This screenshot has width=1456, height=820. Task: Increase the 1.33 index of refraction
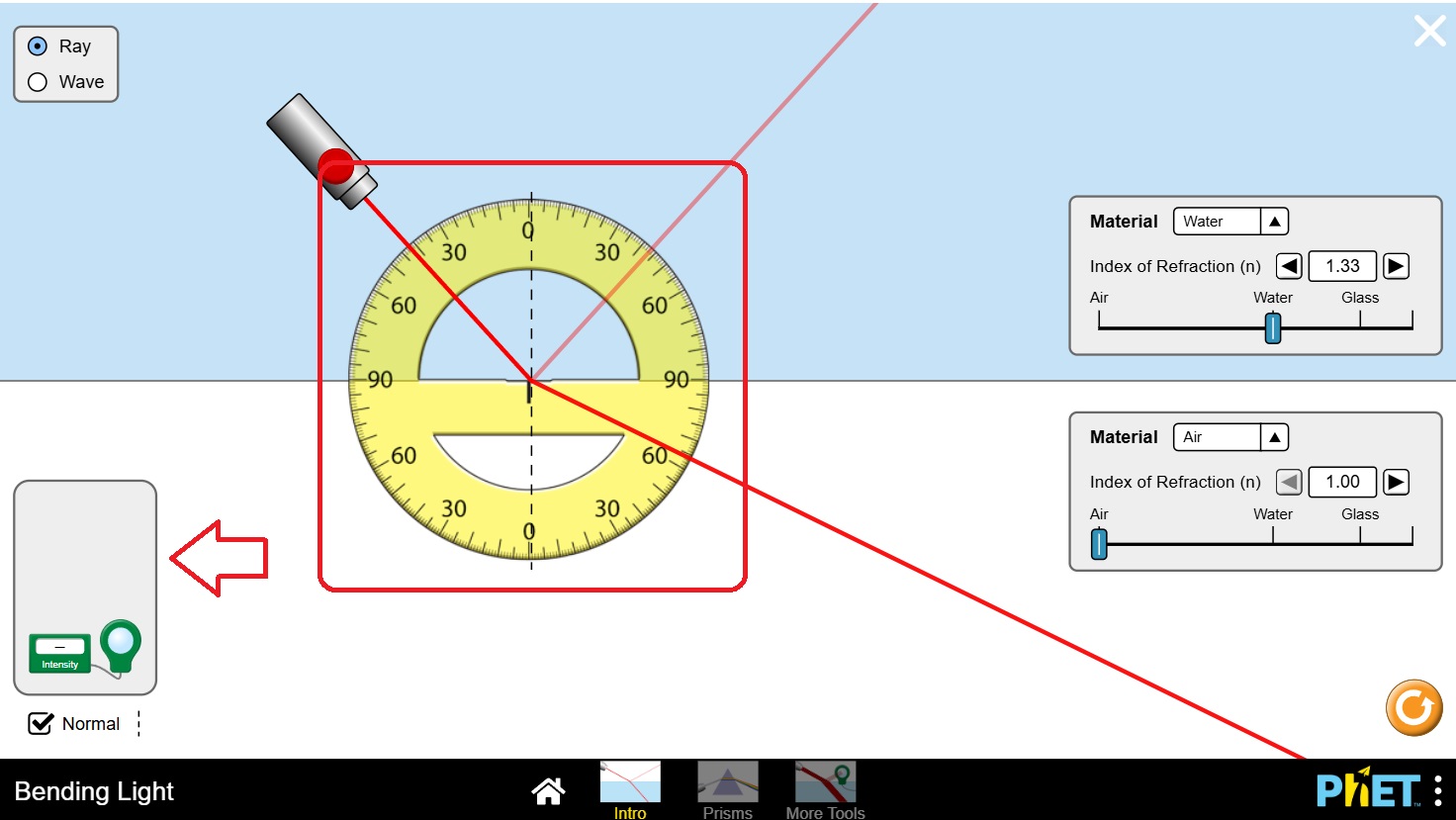pyautogui.click(x=1396, y=266)
